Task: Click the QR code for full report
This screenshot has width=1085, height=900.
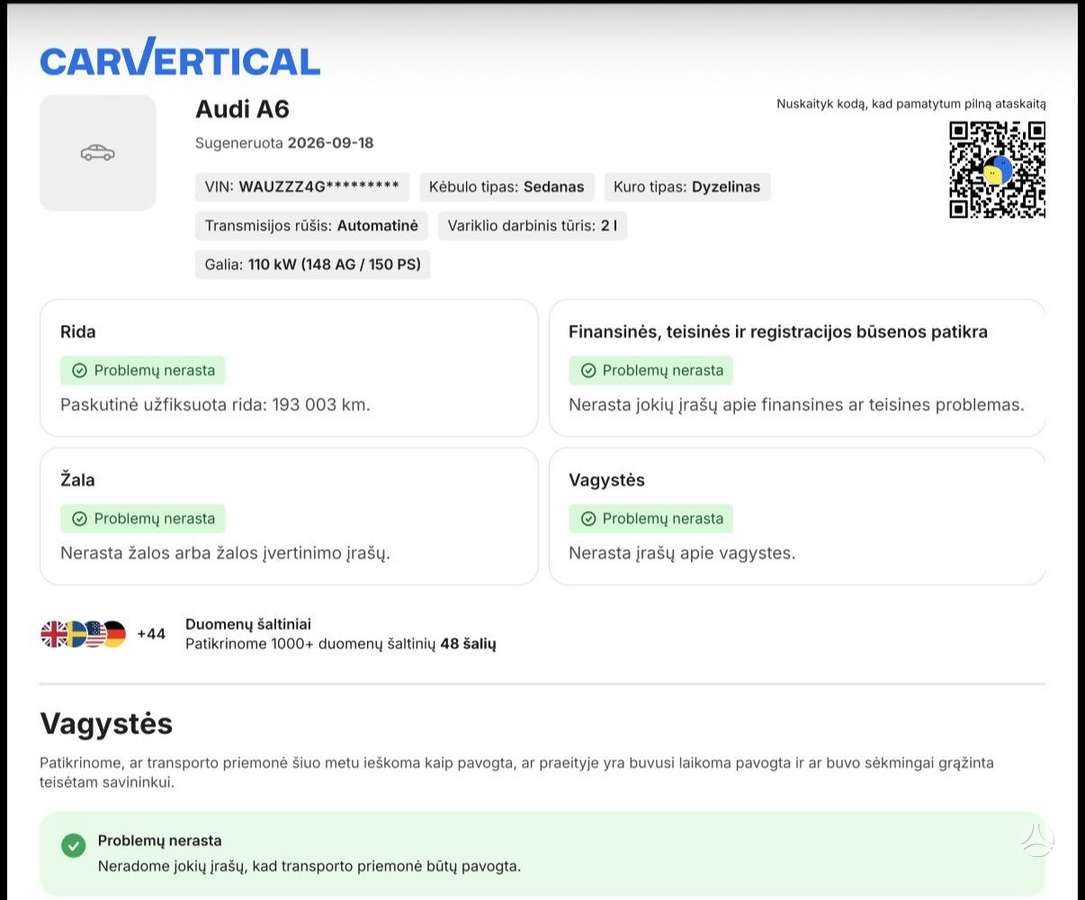Action: click(x=997, y=169)
